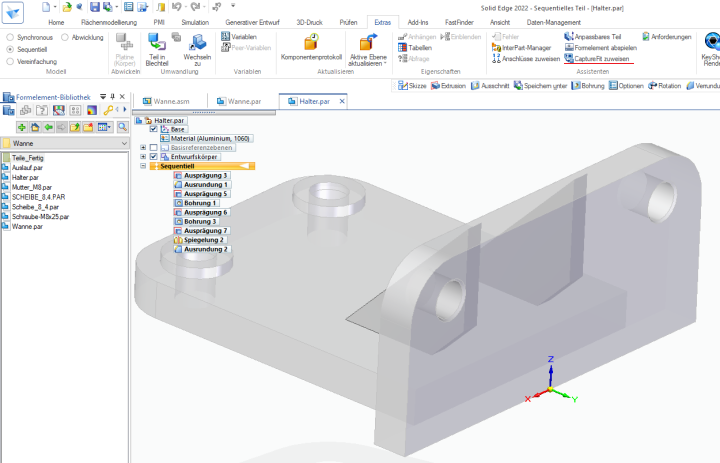Click the Teil in Blechteil icon

tap(157, 50)
